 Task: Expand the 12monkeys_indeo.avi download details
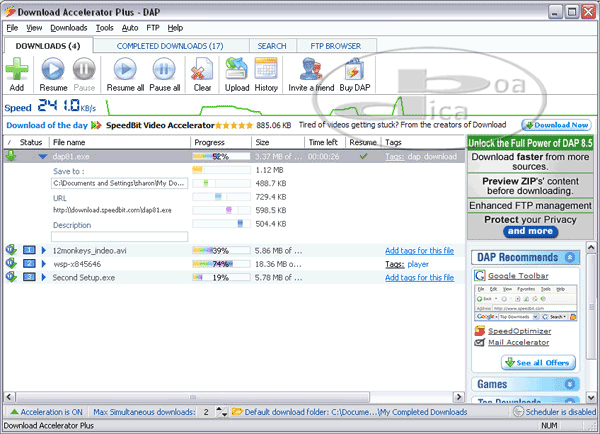[43, 250]
